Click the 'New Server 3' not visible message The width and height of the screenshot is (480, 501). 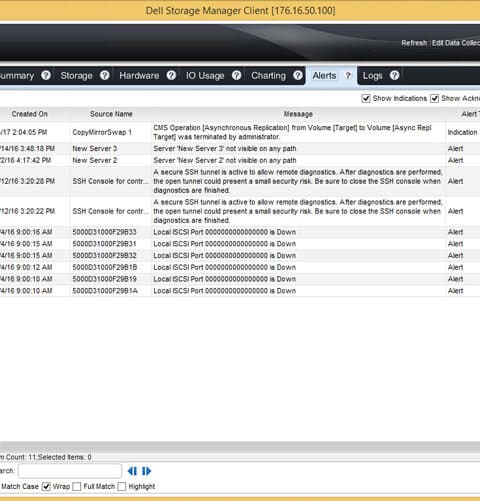pos(225,149)
